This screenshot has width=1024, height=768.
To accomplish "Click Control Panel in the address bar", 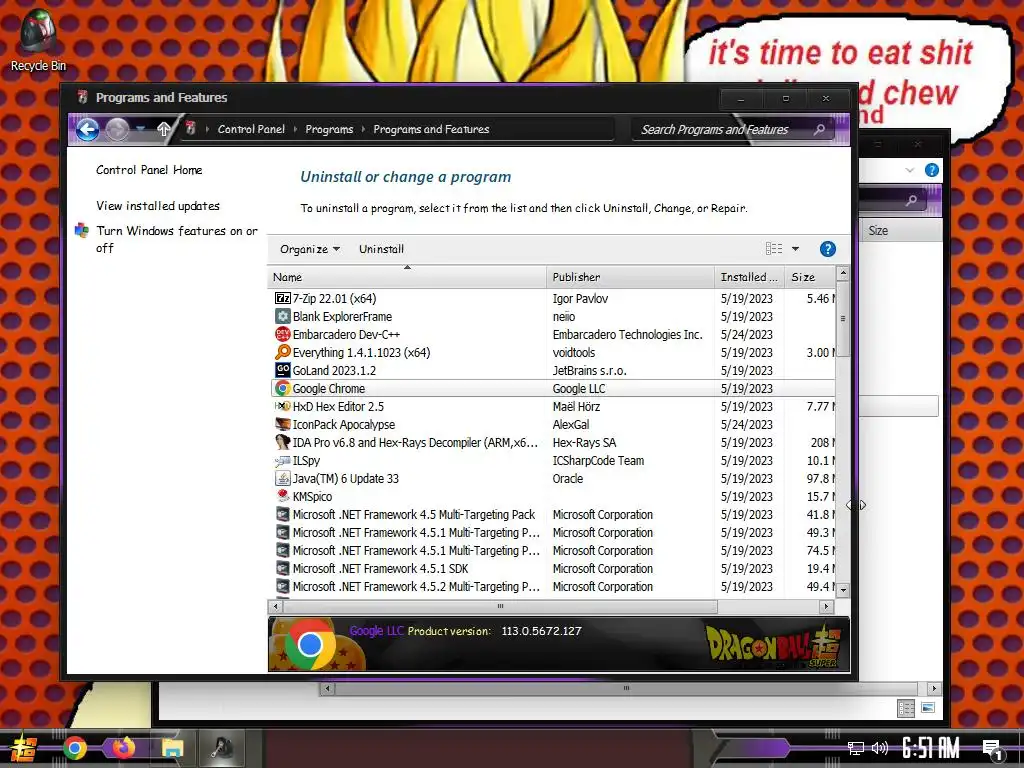I will click(x=251, y=129).
